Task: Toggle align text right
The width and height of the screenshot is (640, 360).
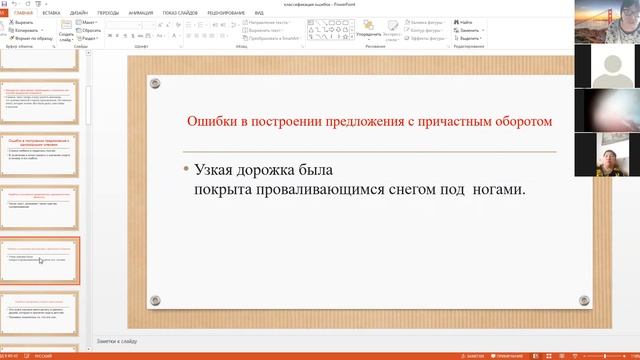Action: coord(204,36)
